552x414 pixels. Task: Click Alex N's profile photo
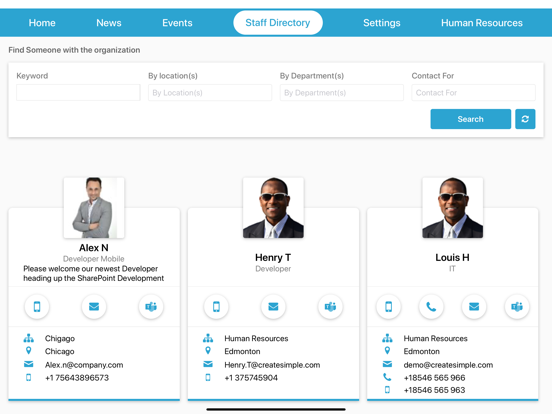point(94,208)
